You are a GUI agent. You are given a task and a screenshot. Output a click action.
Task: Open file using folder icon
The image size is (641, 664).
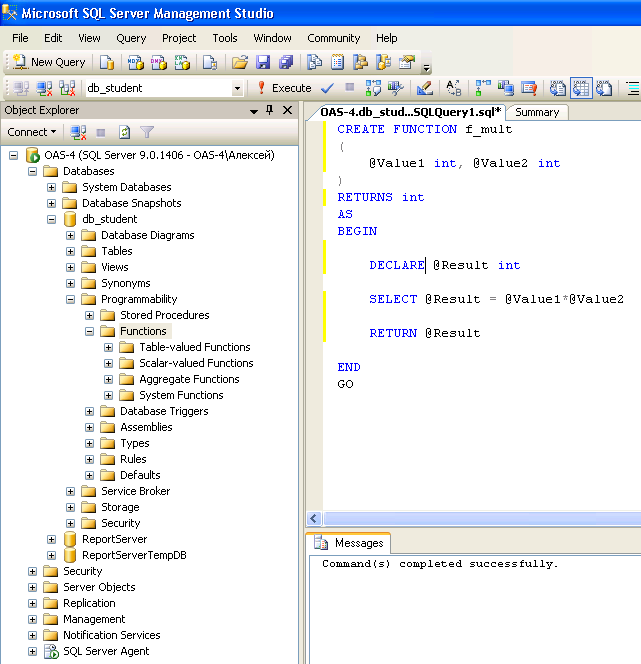click(240, 62)
